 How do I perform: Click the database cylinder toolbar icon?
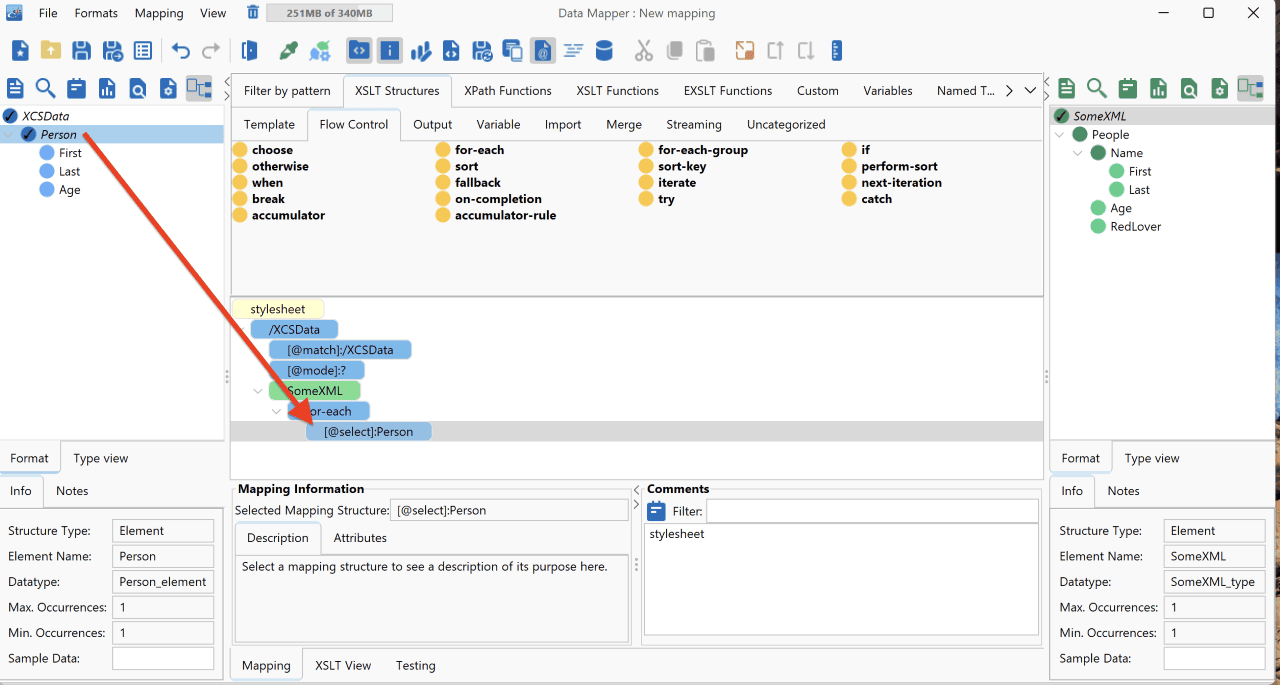point(604,50)
